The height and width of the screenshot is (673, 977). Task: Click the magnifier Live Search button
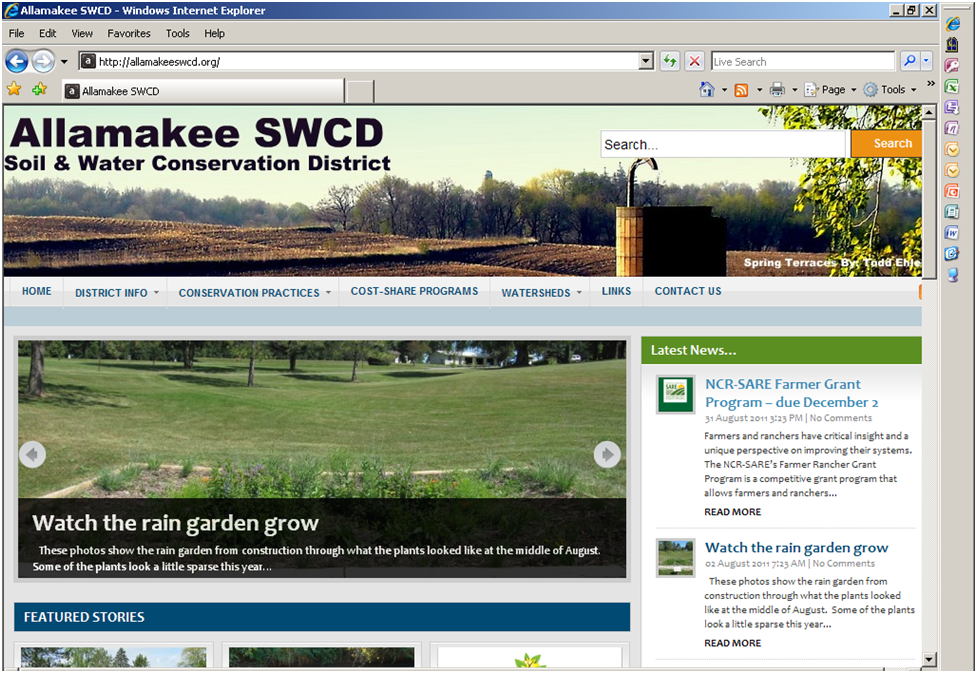[909, 61]
